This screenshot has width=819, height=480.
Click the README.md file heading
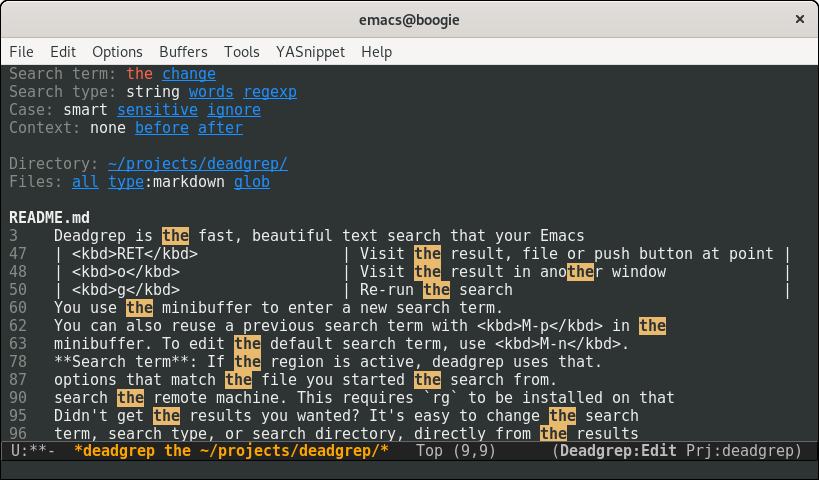49,218
